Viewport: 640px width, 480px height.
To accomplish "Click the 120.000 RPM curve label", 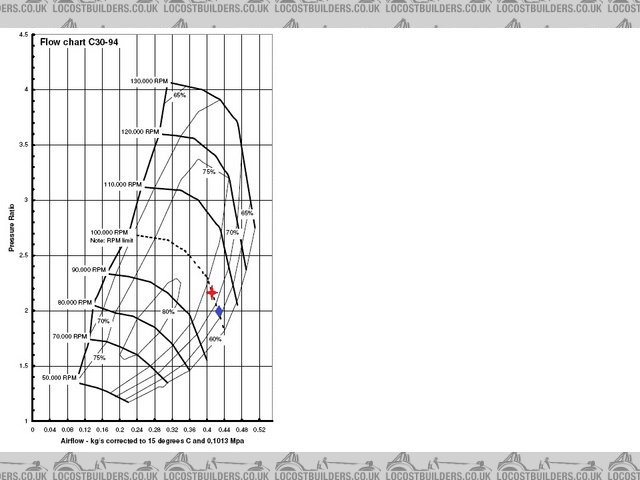I will click(x=140, y=132).
